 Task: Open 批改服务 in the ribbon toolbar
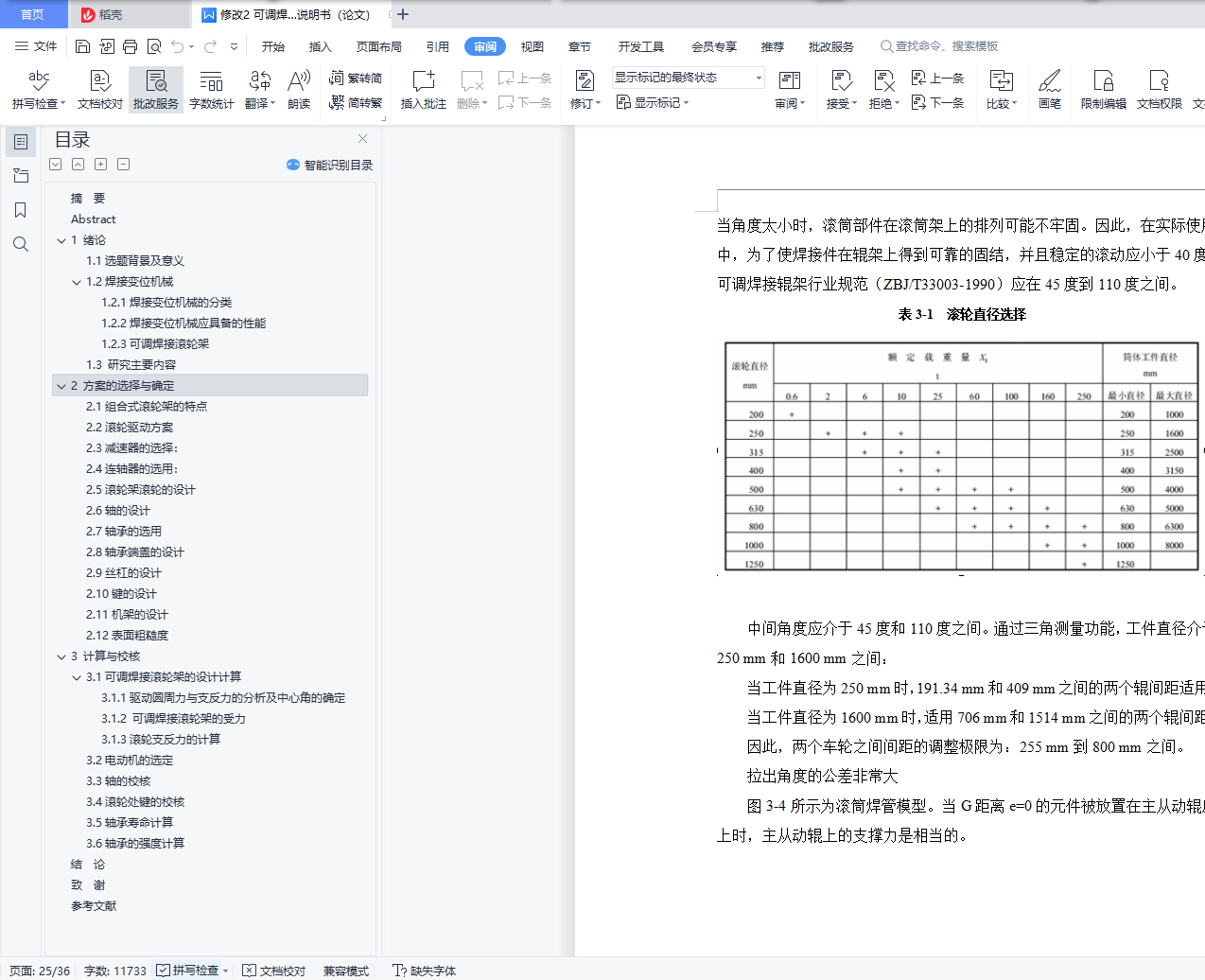coord(156,90)
